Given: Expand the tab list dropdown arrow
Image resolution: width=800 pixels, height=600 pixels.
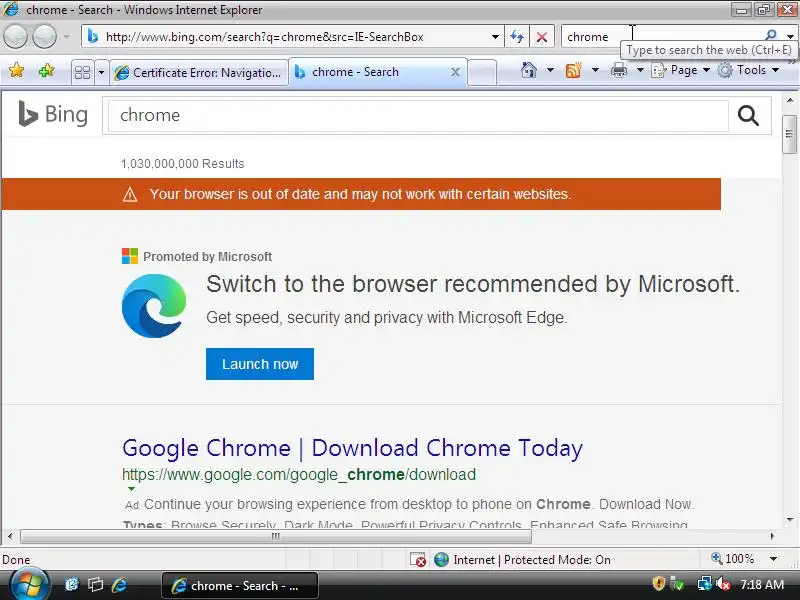Looking at the screenshot, I should 101,72.
